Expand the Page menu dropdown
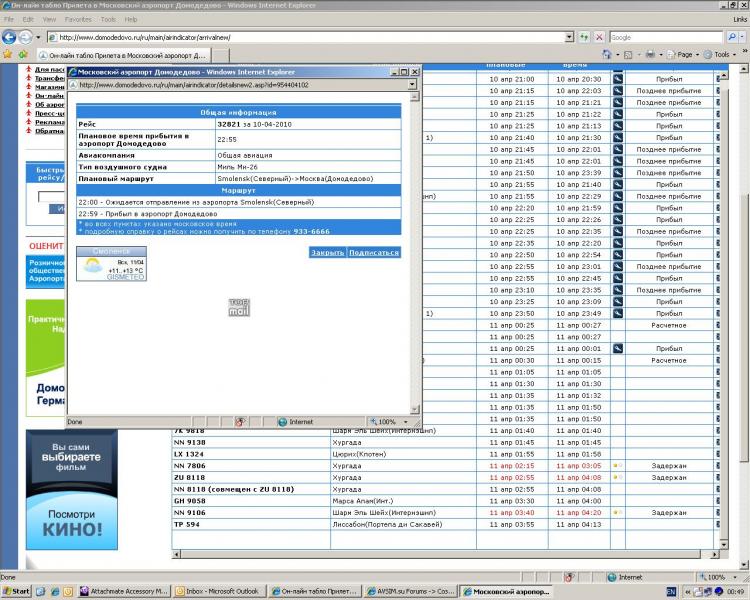750x600 pixels. point(697,54)
